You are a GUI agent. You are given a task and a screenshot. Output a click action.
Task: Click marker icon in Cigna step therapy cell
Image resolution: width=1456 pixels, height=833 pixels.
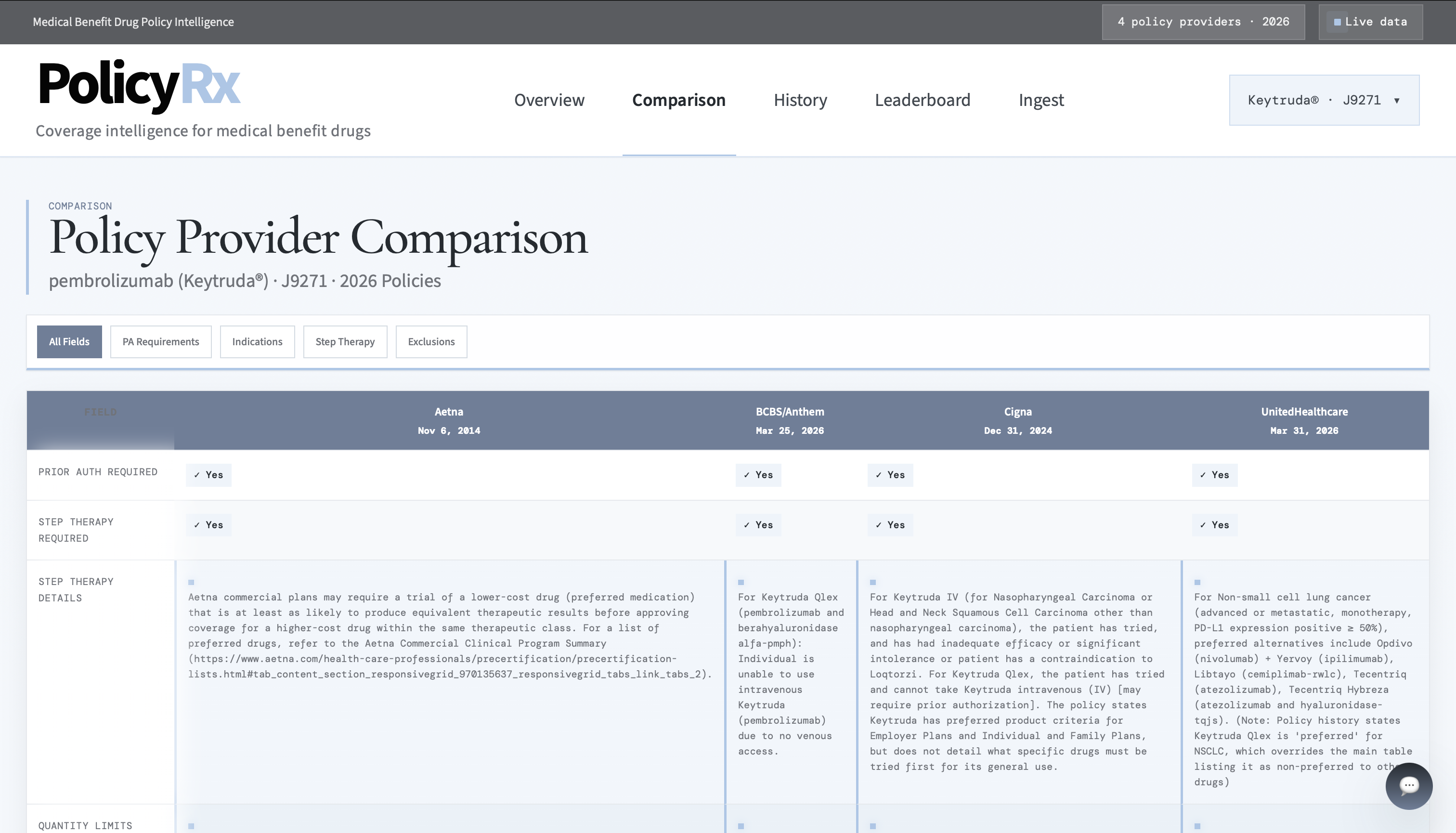tap(872, 583)
